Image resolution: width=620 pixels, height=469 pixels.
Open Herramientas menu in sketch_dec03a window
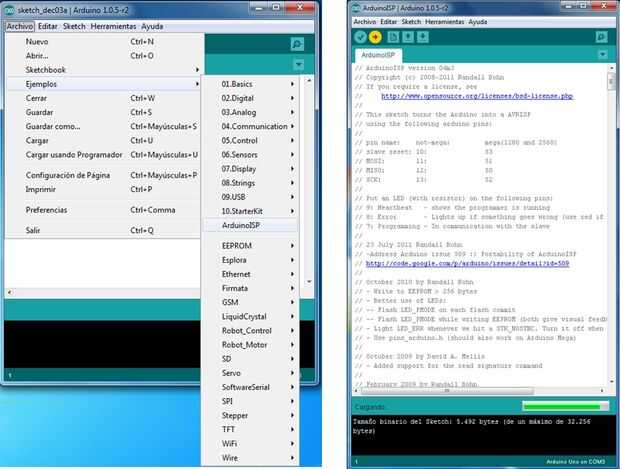(113, 26)
